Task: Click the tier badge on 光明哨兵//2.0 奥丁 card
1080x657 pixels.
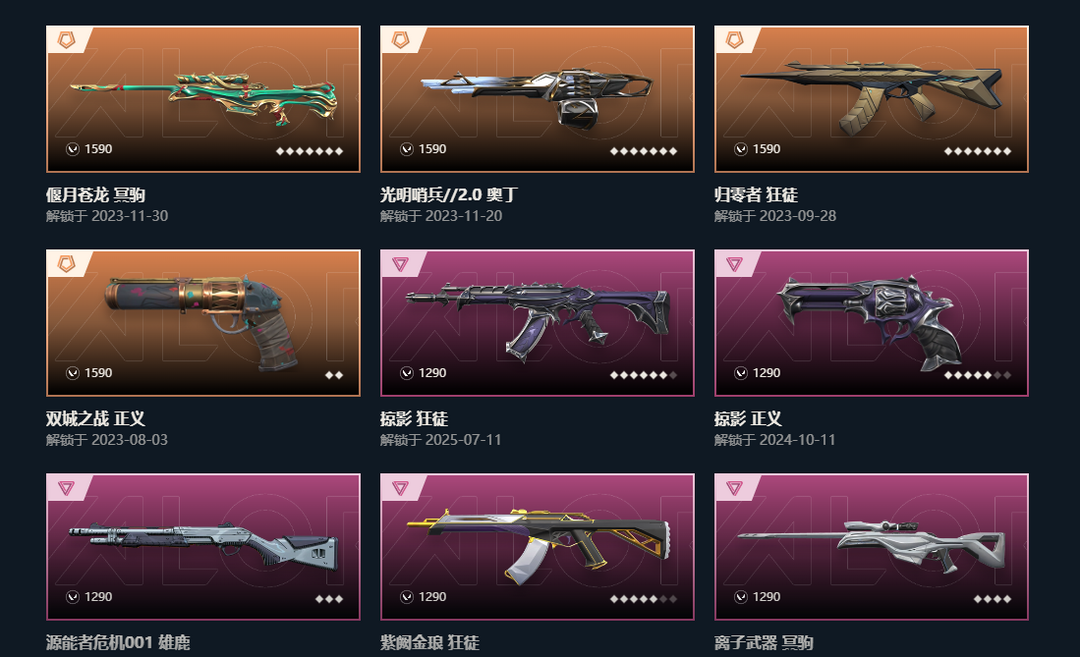Action: [400, 40]
